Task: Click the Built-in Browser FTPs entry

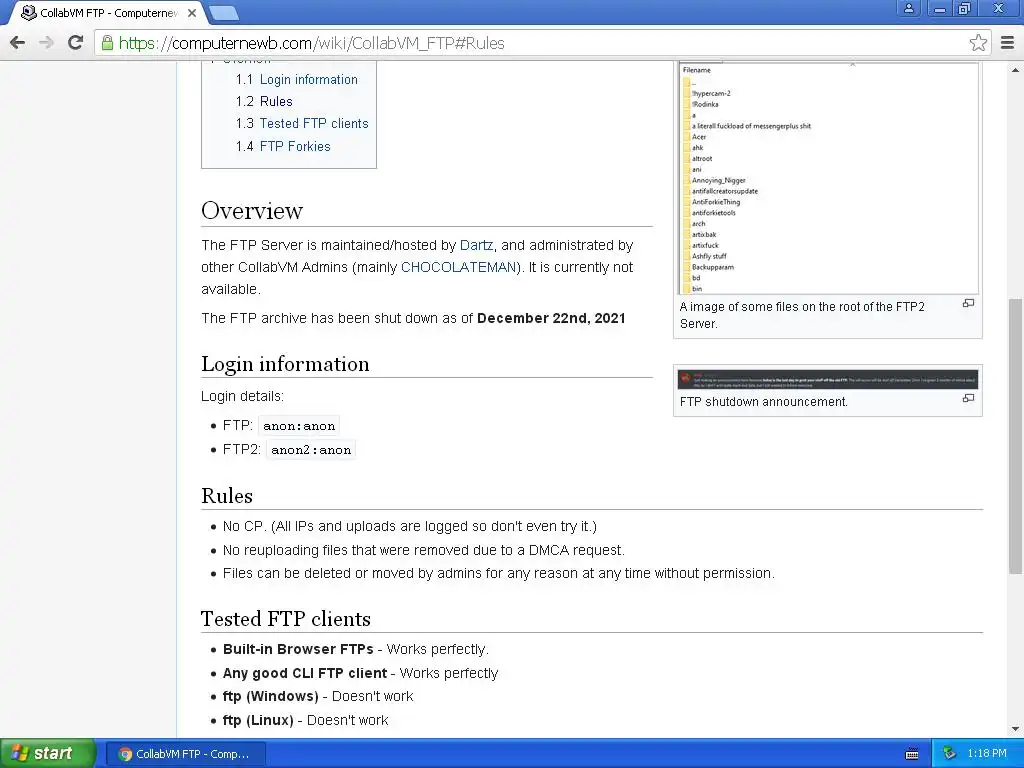Action: (355, 649)
